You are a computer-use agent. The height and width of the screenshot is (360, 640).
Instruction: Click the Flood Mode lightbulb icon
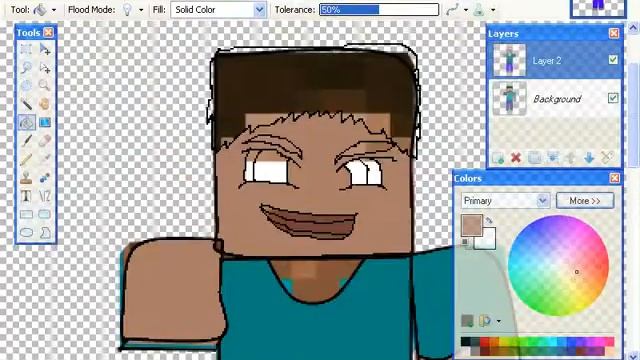tap(127, 9)
